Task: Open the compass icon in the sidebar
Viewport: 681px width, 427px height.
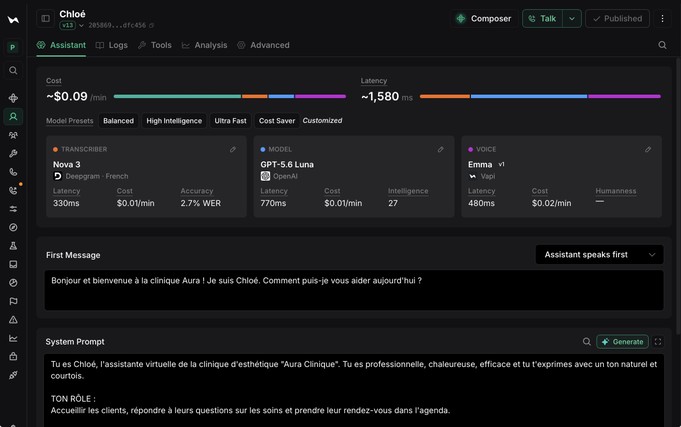Action: (x=13, y=227)
